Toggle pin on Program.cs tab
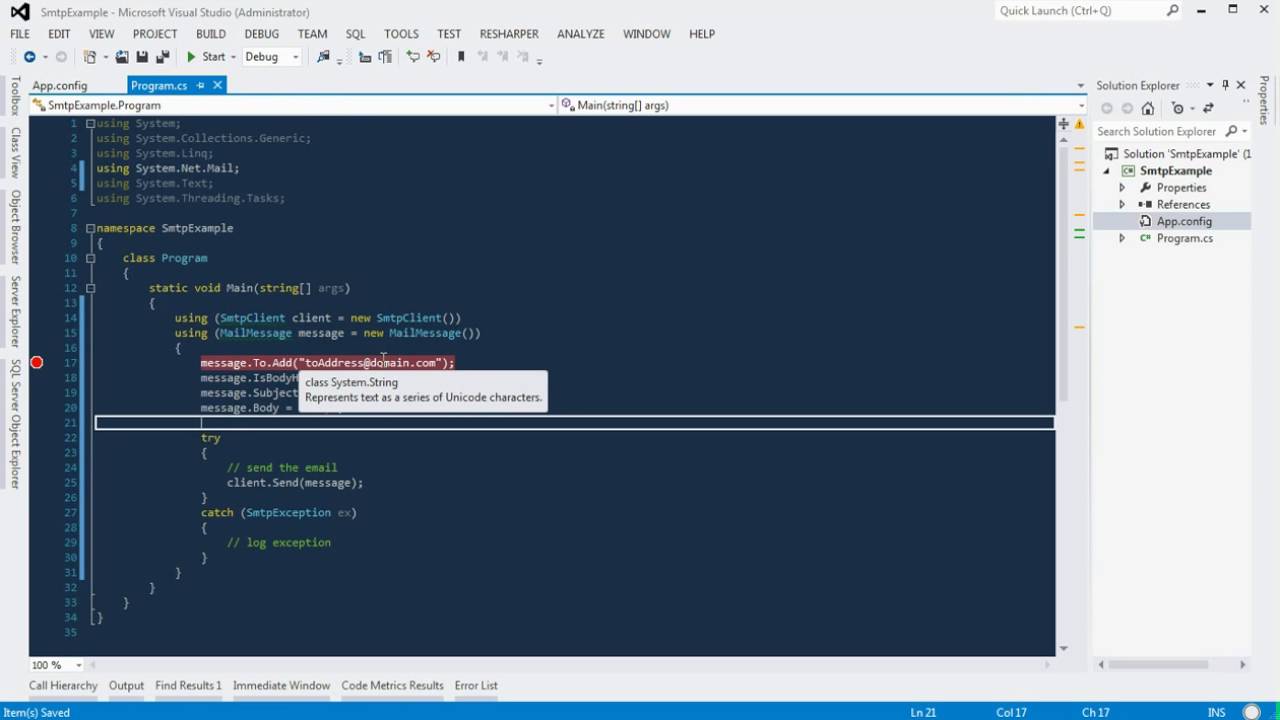Screen dimensions: 1280x720 (x=200, y=85)
